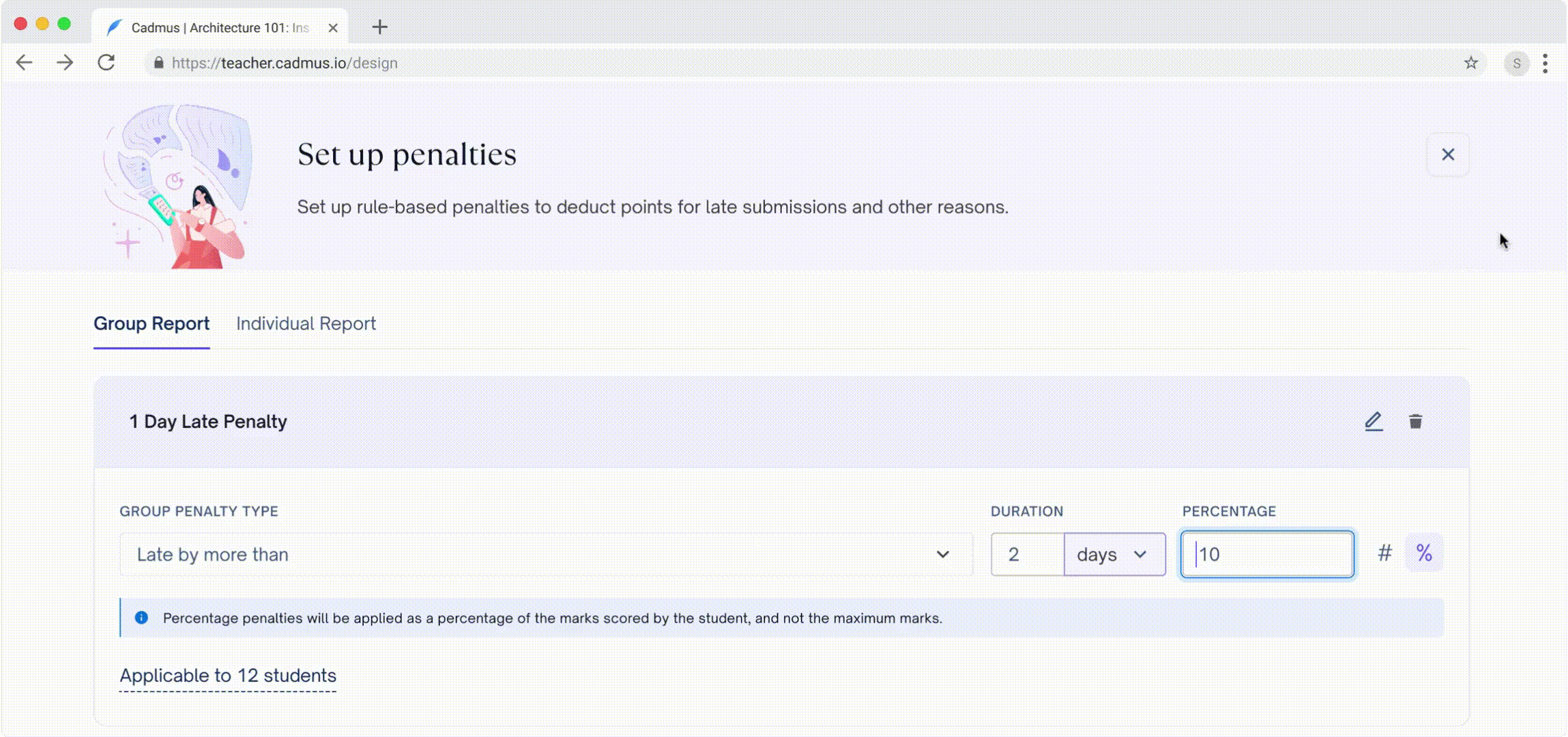Click the browser back arrow

[25, 63]
